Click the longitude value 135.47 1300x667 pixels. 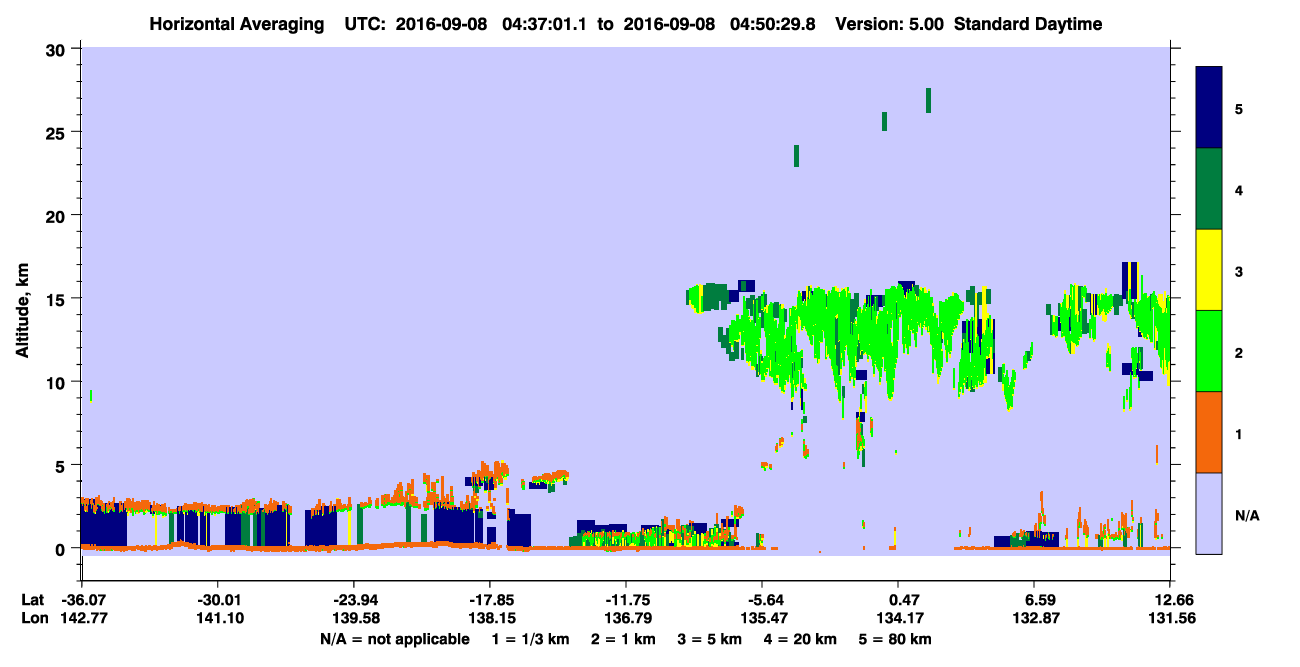click(762, 618)
